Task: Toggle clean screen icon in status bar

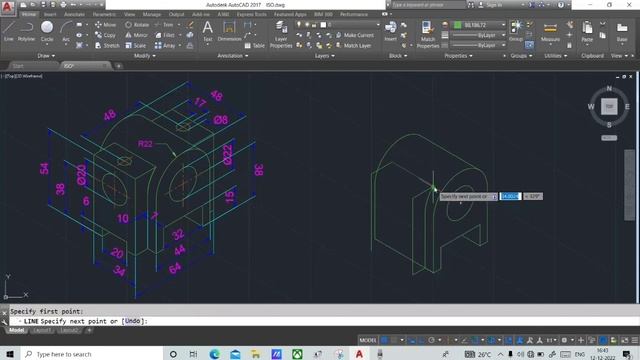Action: (x=625, y=340)
